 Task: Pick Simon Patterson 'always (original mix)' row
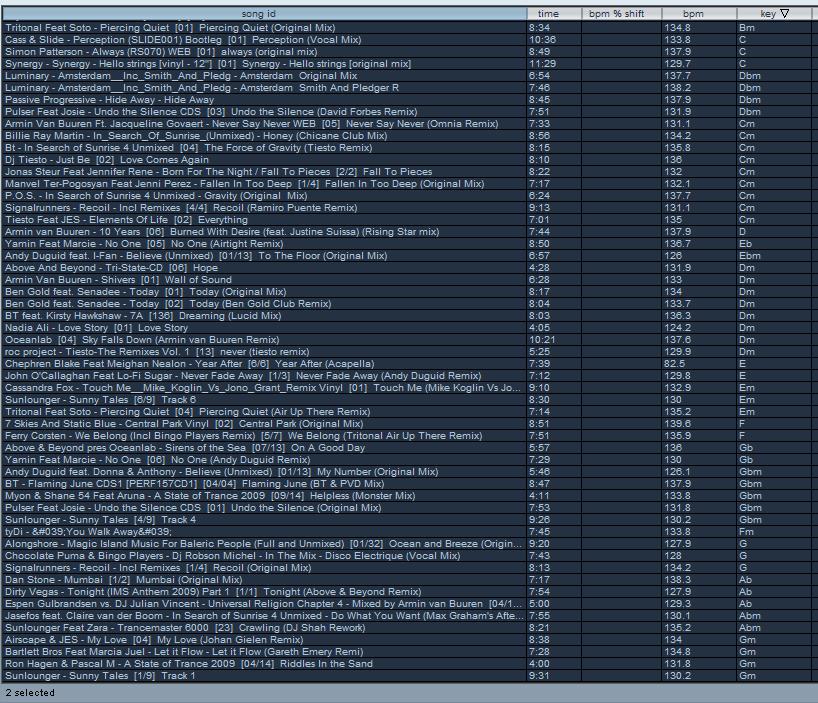(x=407, y=52)
